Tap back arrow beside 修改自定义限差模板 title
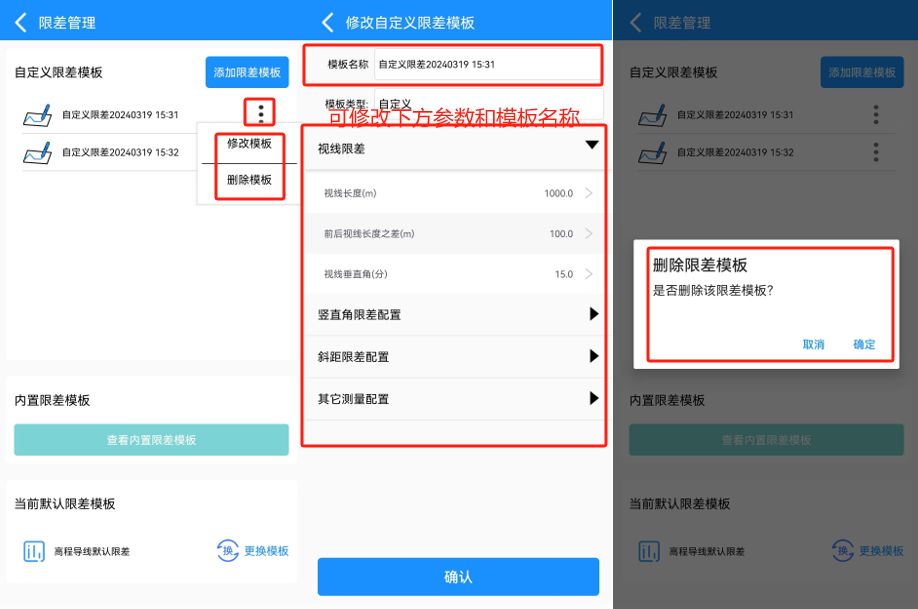918x609 pixels. tap(327, 22)
